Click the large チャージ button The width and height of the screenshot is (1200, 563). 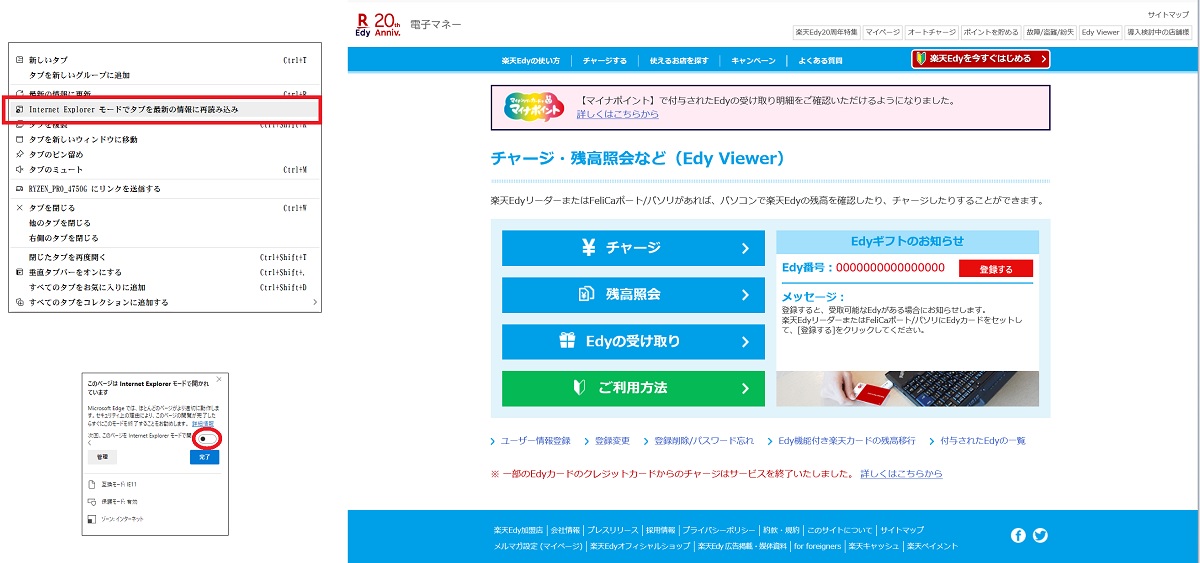[633, 248]
